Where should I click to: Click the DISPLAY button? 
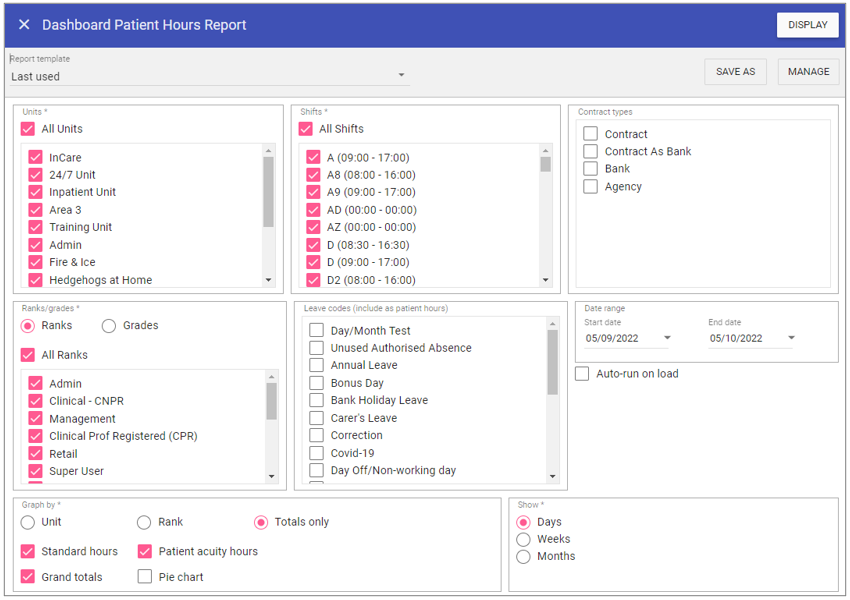coord(807,25)
